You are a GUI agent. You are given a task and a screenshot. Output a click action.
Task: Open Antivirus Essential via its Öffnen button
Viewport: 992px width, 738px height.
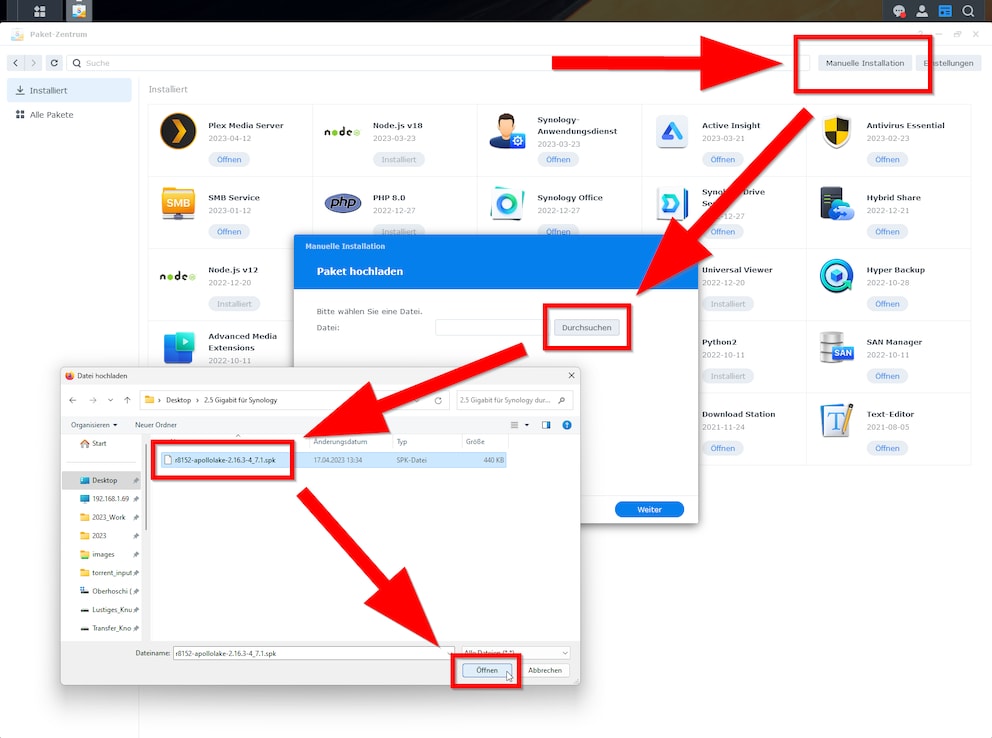887,159
